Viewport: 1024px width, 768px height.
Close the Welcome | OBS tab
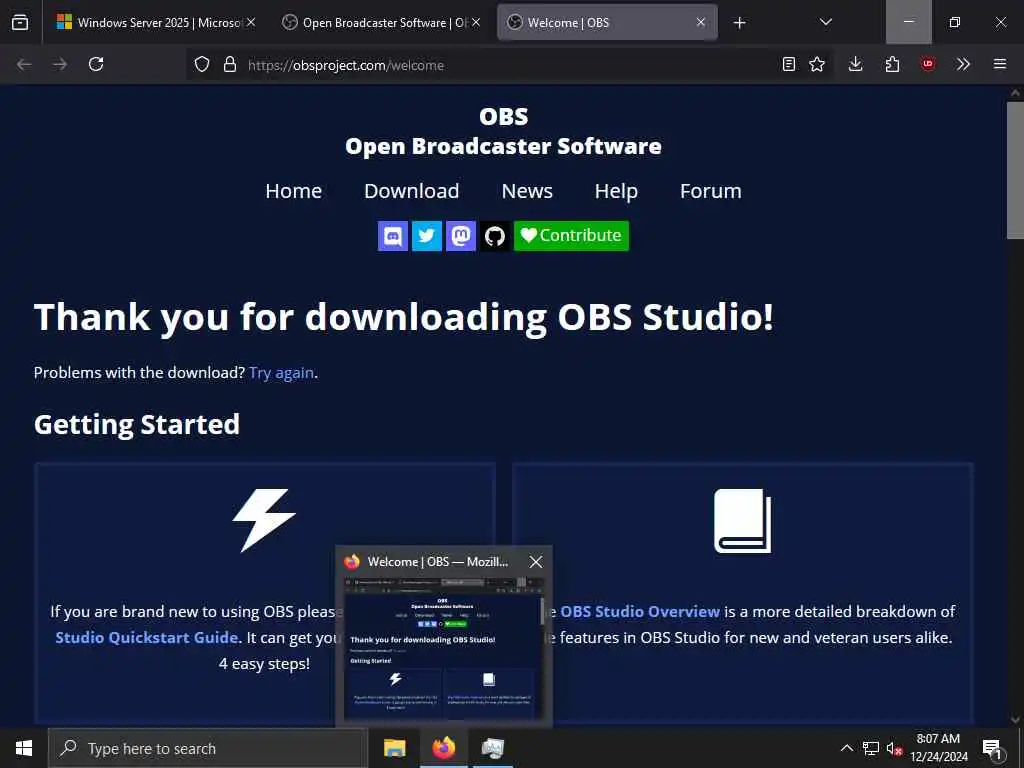tap(701, 22)
